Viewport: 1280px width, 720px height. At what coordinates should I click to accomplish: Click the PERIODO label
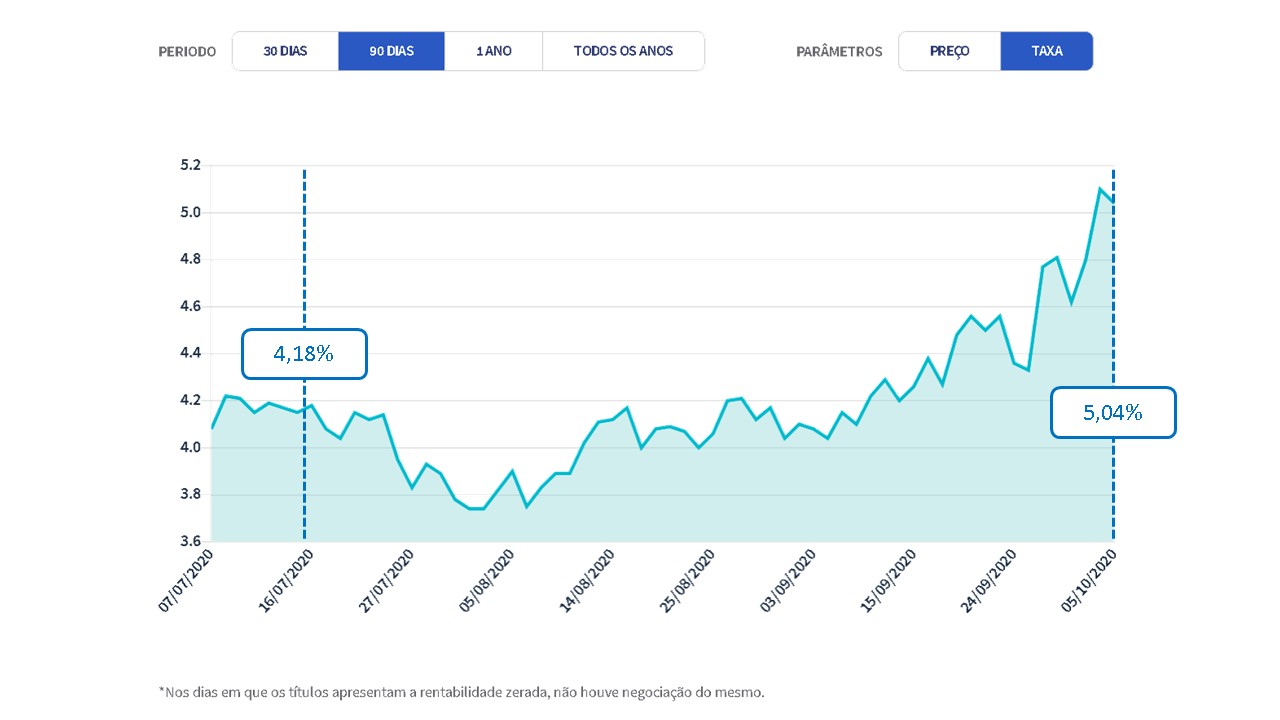tap(187, 52)
